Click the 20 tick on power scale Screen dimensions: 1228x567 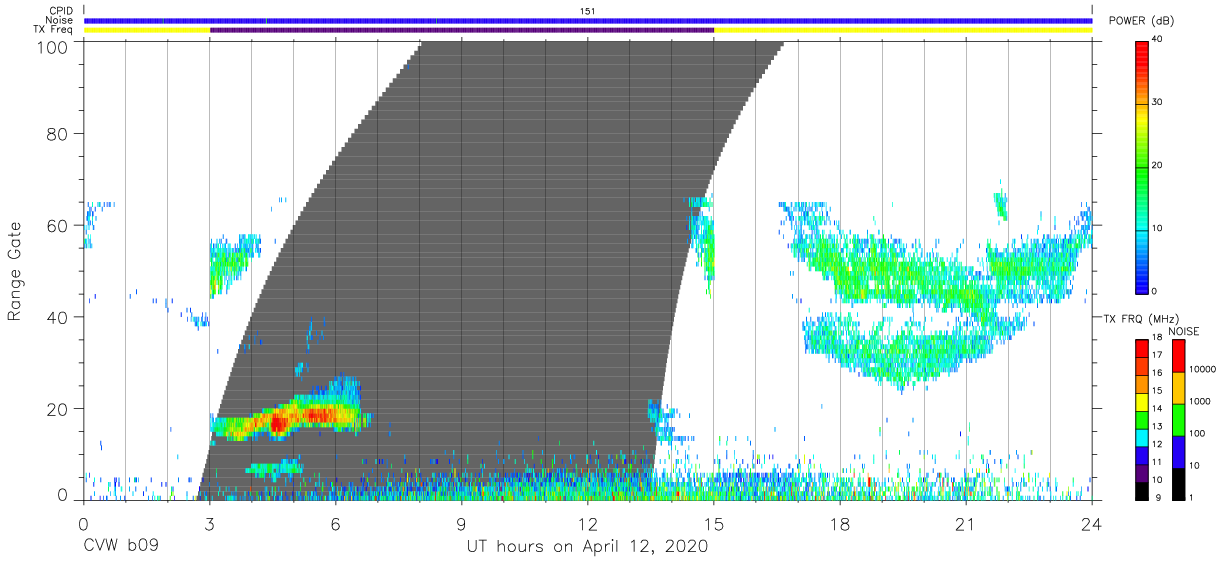pyautogui.click(x=1158, y=166)
